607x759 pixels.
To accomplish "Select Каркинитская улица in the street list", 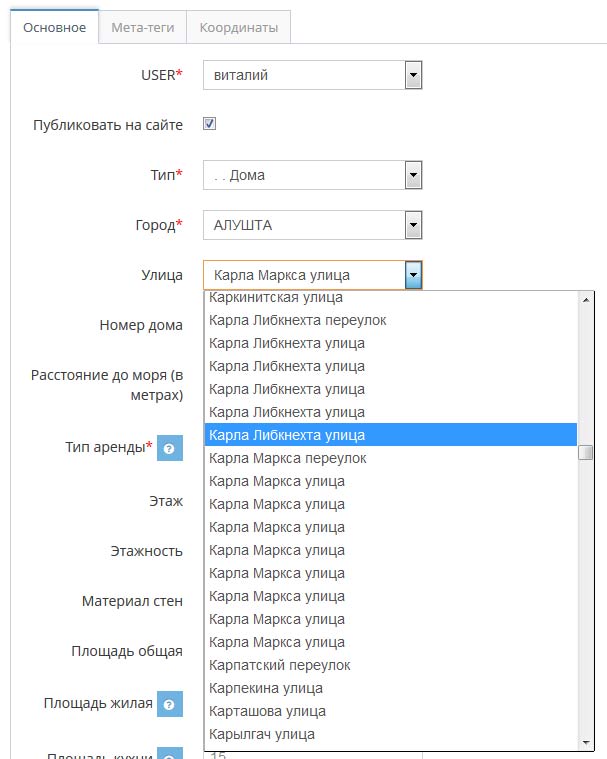I will [x=391, y=297].
